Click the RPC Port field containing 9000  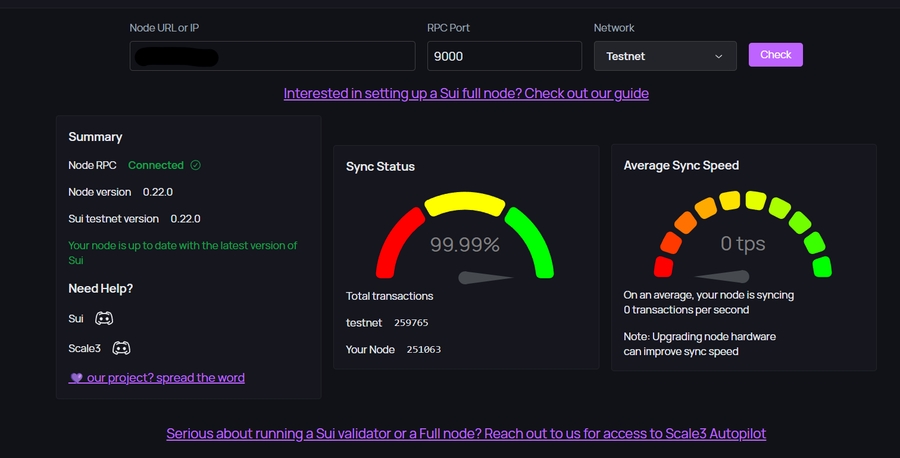pos(504,56)
